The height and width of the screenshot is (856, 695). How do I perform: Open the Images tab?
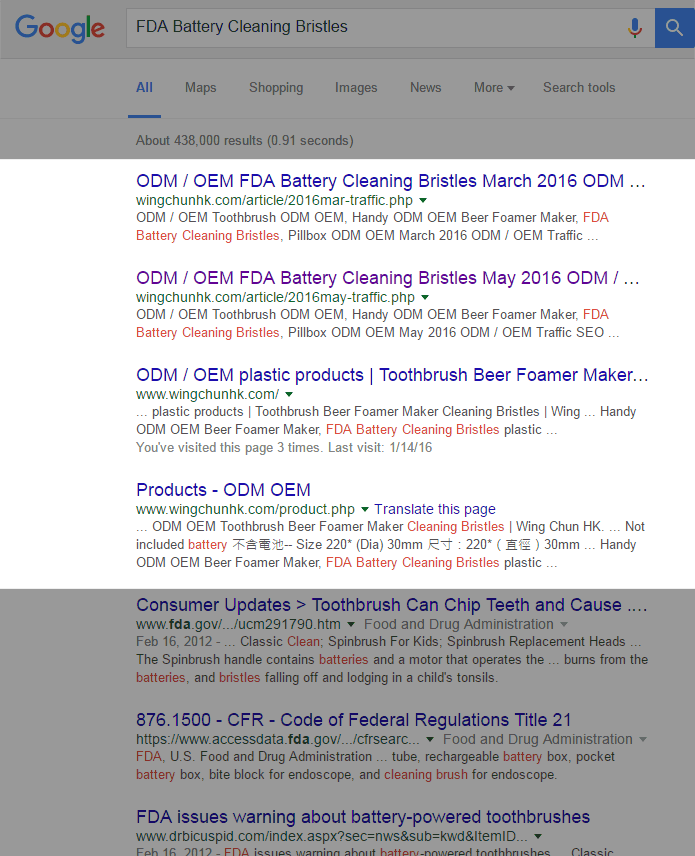356,88
